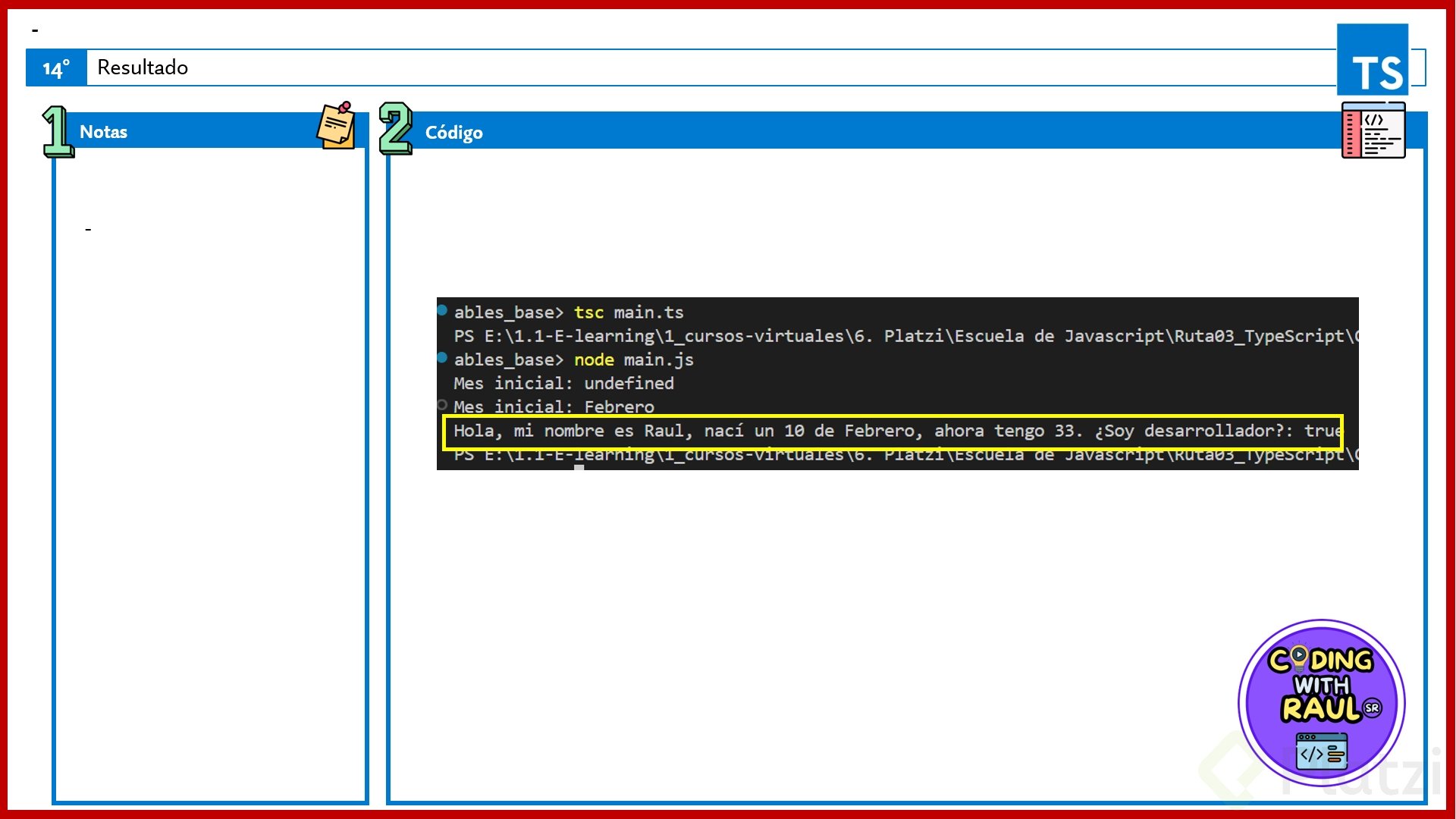
Task: Click the code document icon
Action: pos(1373,130)
